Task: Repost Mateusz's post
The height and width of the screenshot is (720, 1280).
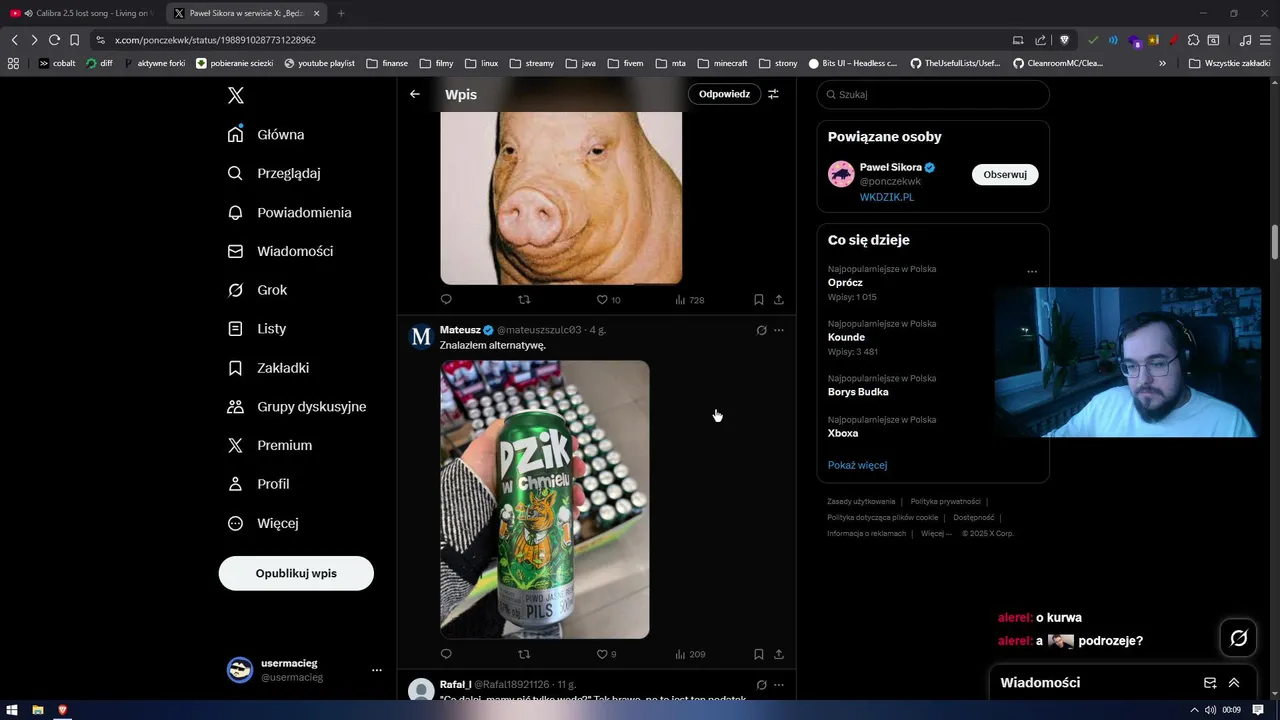Action: point(524,654)
